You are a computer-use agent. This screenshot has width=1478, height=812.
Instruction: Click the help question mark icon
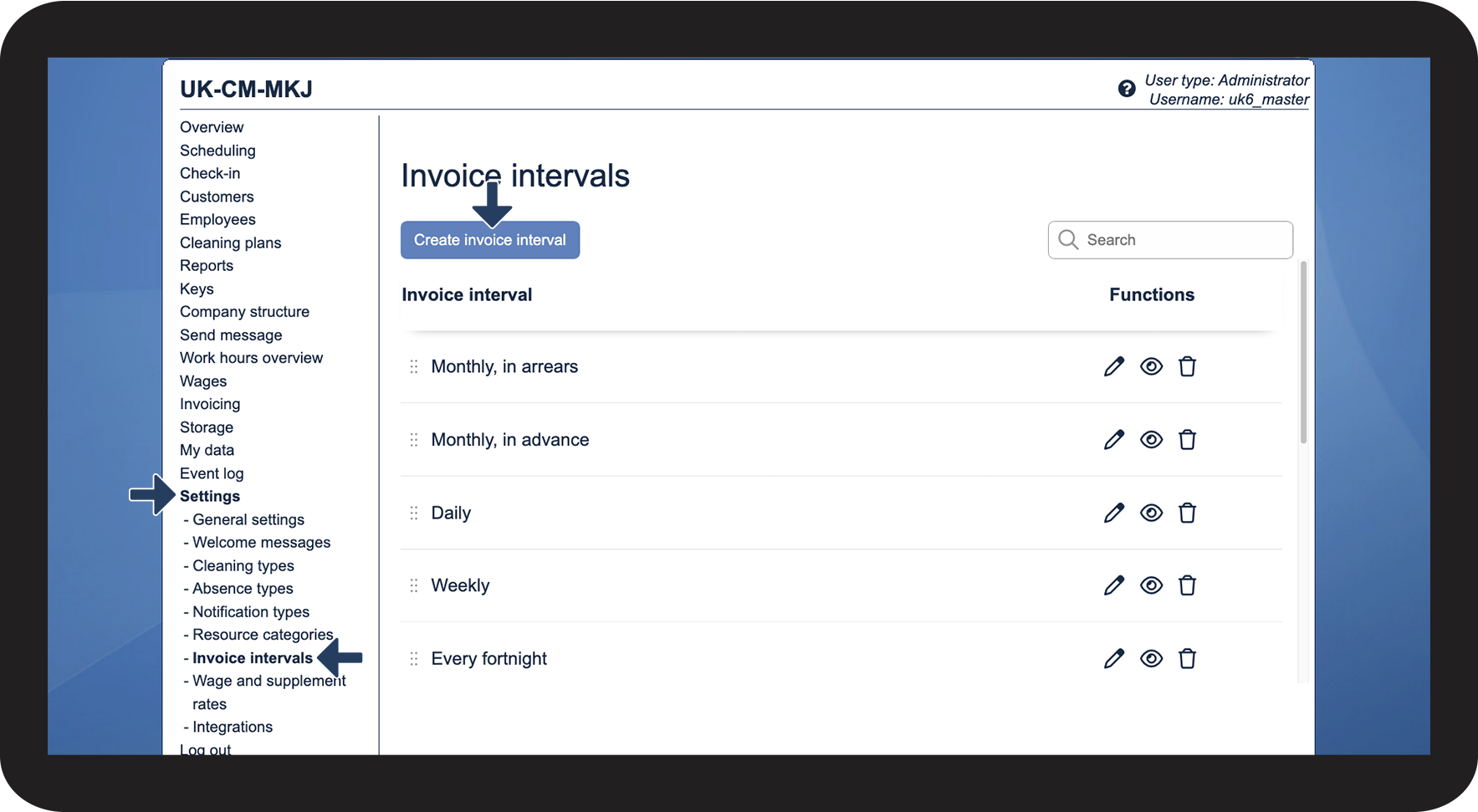[x=1127, y=89]
